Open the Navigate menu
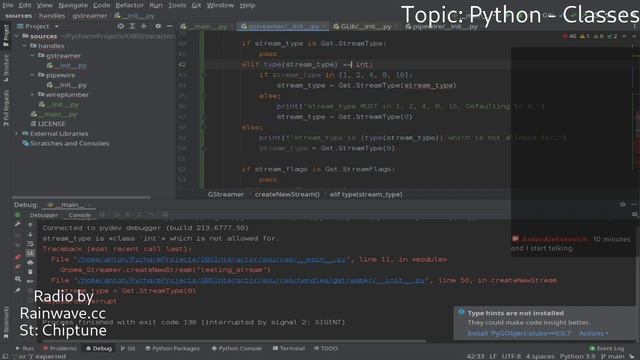 click(73, 5)
